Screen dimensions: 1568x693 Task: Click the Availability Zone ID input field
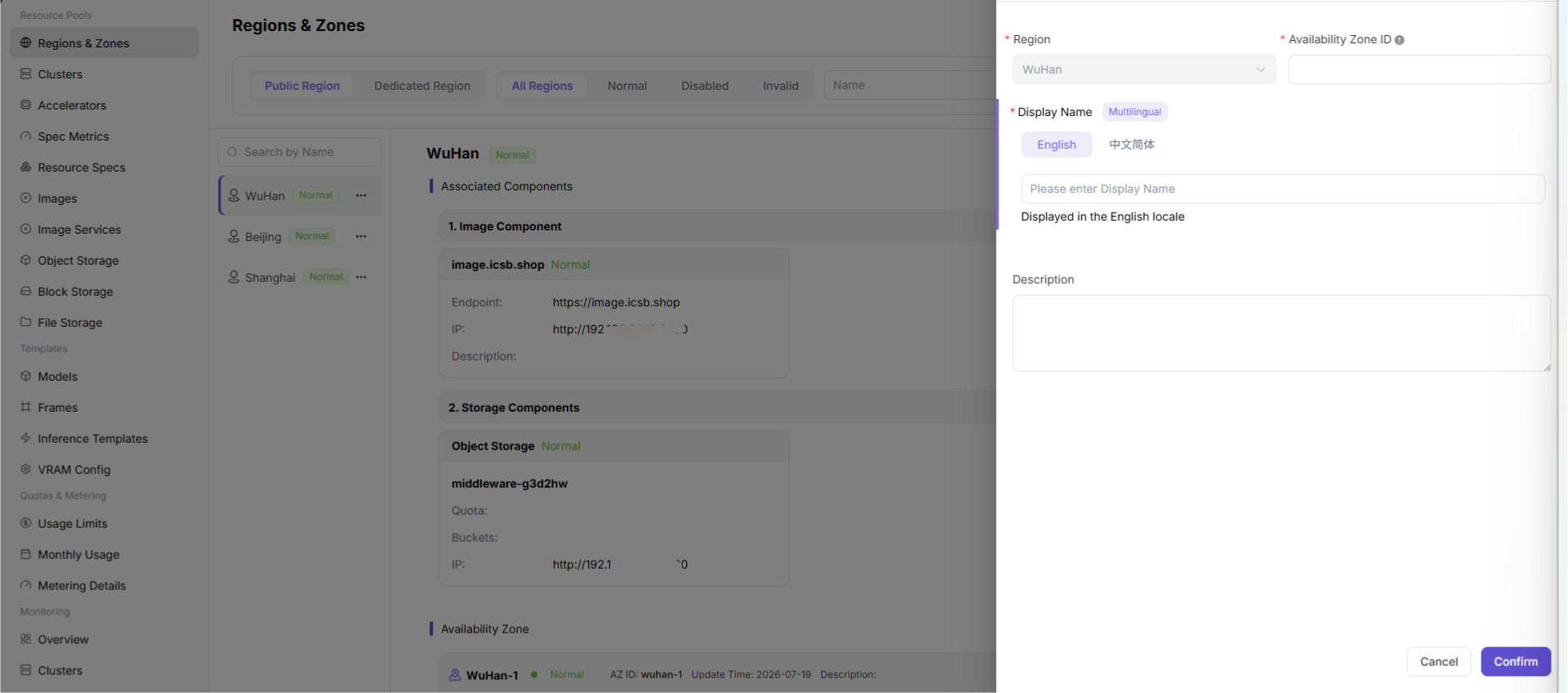[1419, 69]
